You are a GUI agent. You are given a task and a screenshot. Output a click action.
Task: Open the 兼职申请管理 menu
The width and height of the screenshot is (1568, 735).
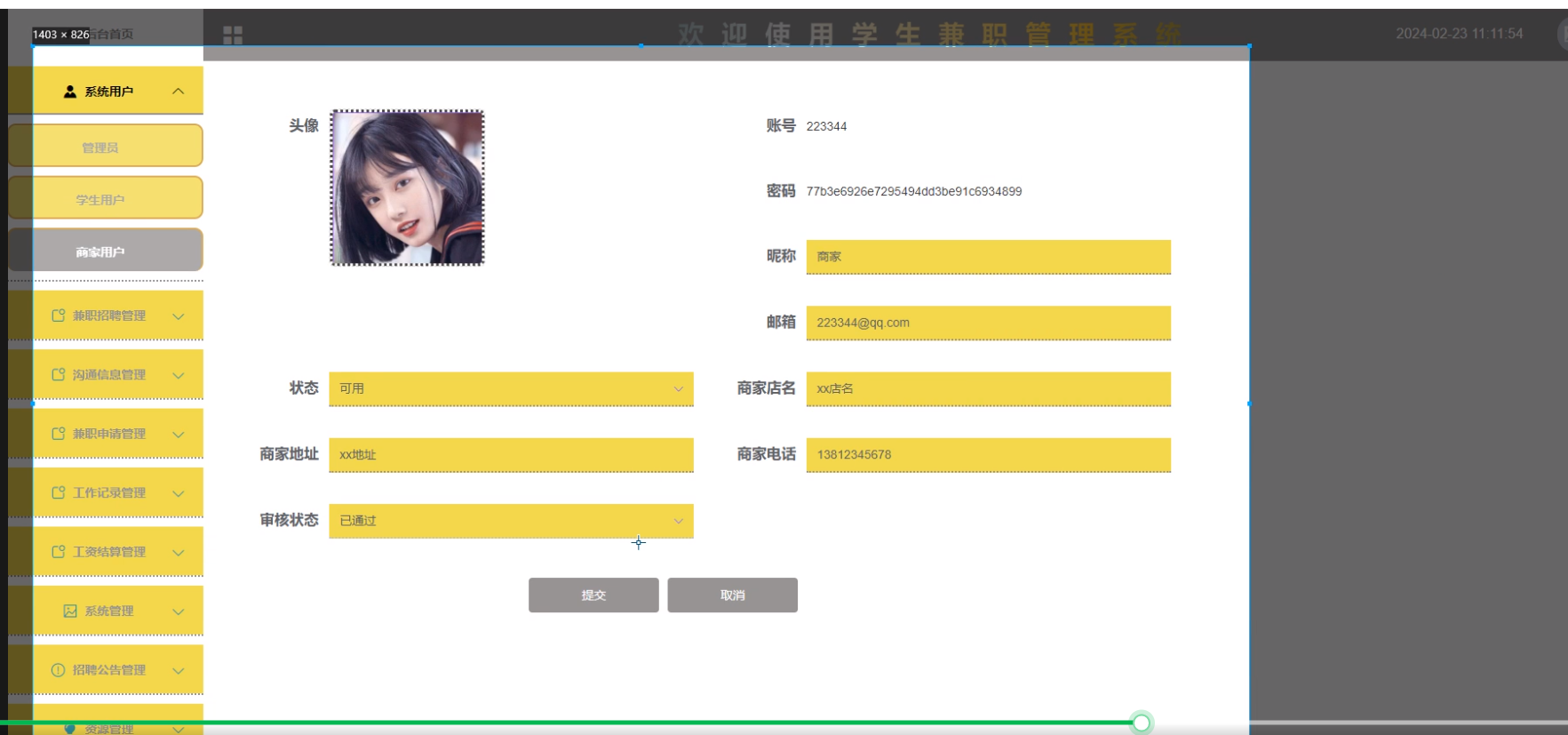[106, 434]
